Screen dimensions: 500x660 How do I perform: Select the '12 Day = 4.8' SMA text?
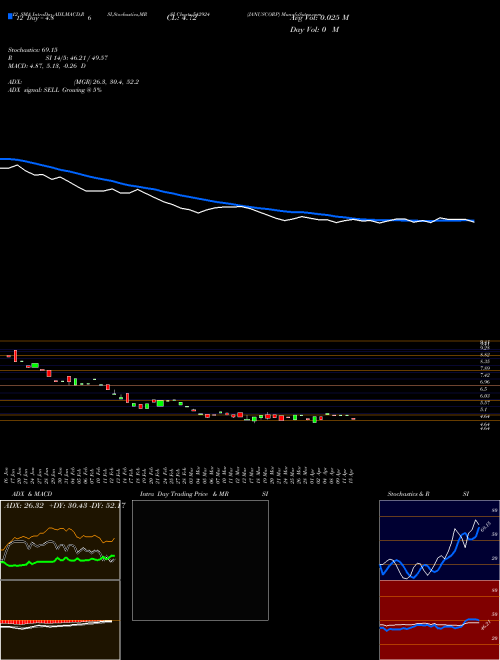33,18
